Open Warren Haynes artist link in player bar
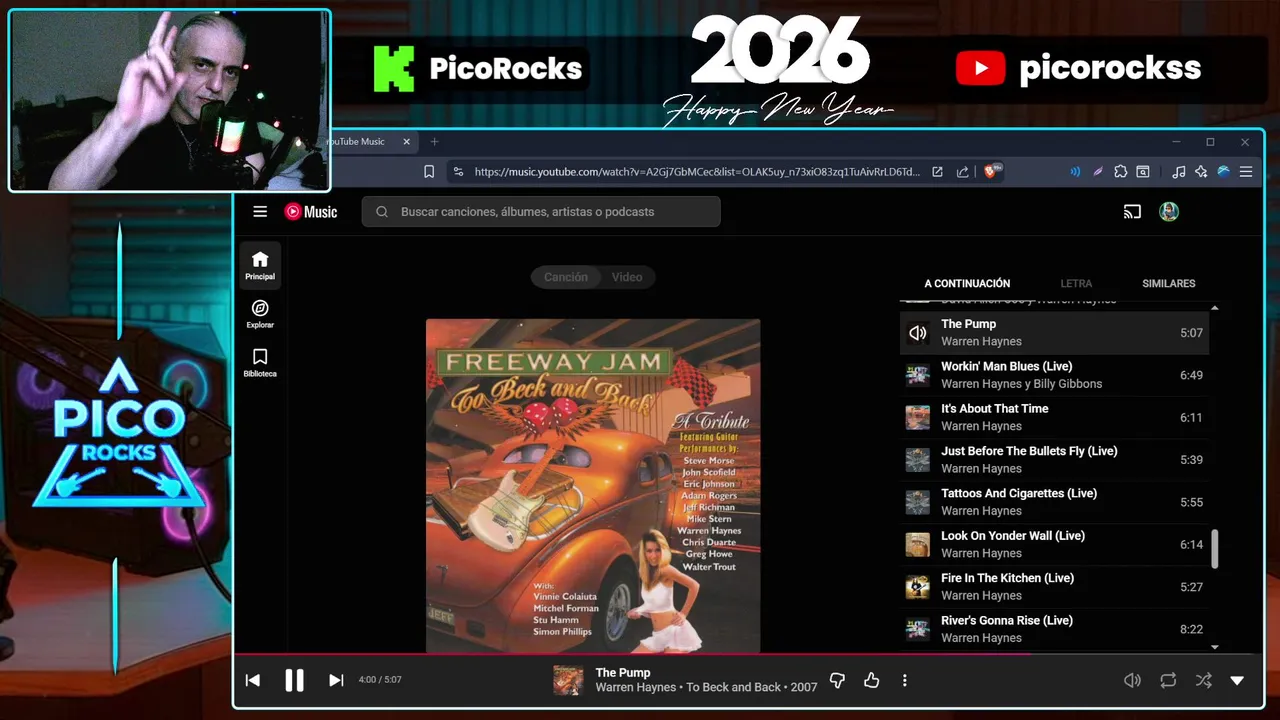This screenshot has height=720, width=1280. (635, 688)
